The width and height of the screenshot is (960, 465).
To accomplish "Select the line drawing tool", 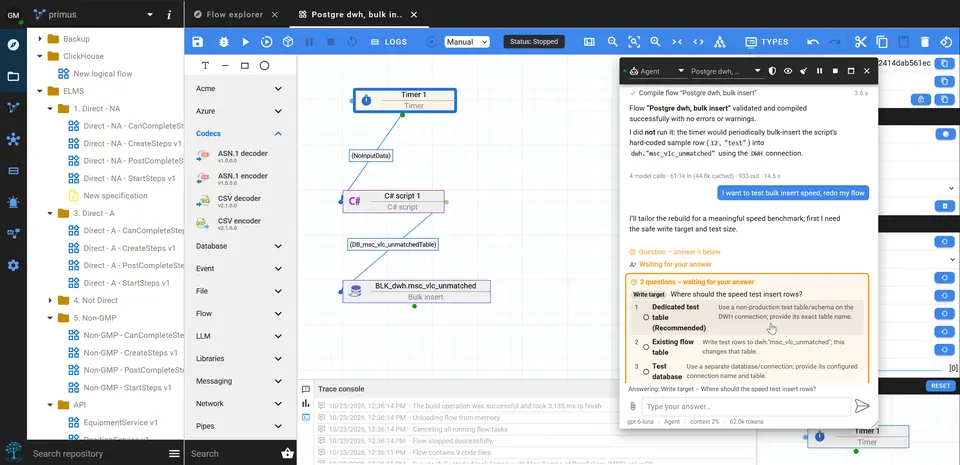I will click(x=225, y=65).
